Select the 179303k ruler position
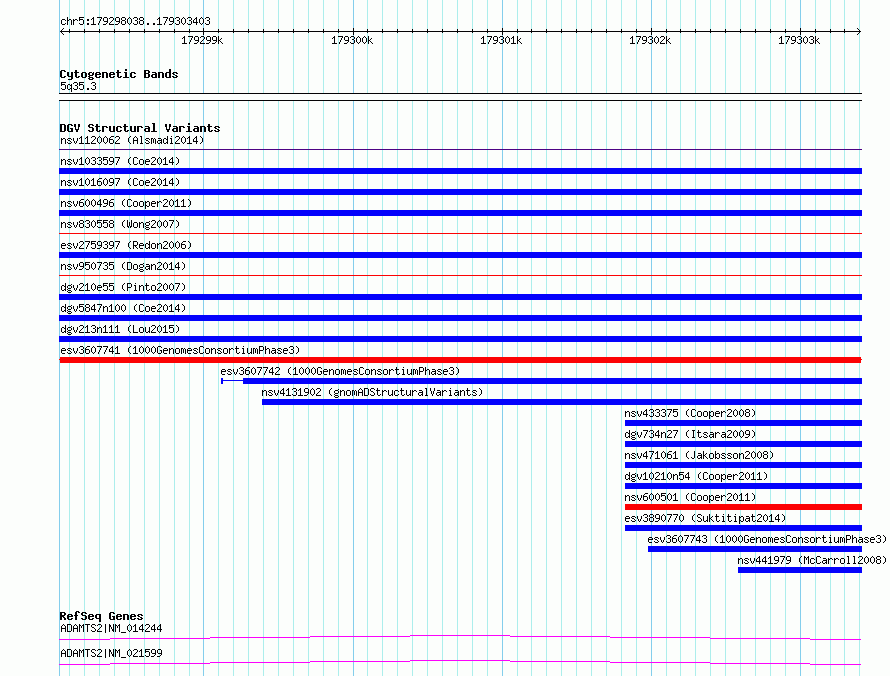This screenshot has width=890, height=676. [799, 40]
